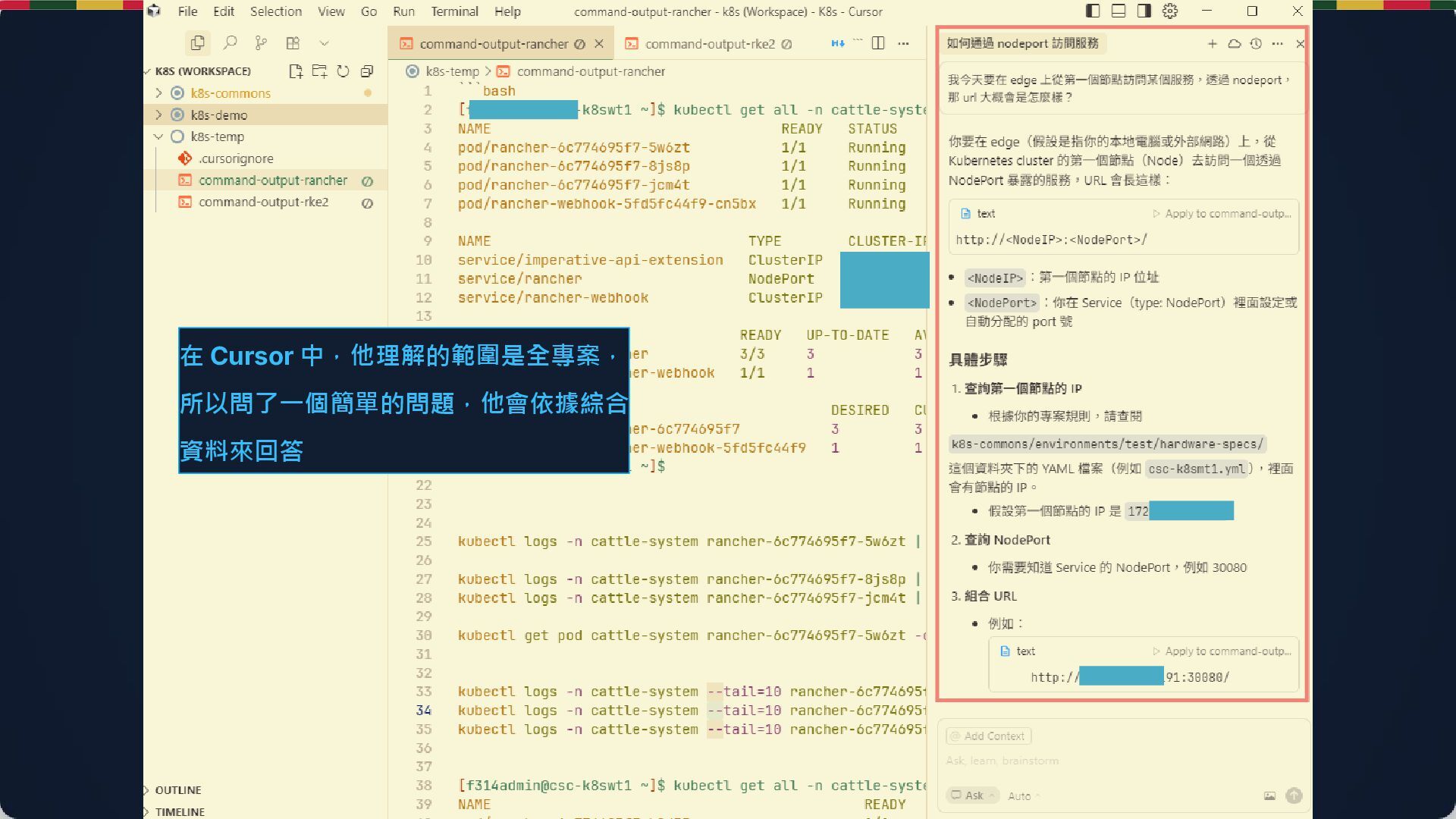Click the New File icon in explorer
This screenshot has width=1456, height=819.
296,71
